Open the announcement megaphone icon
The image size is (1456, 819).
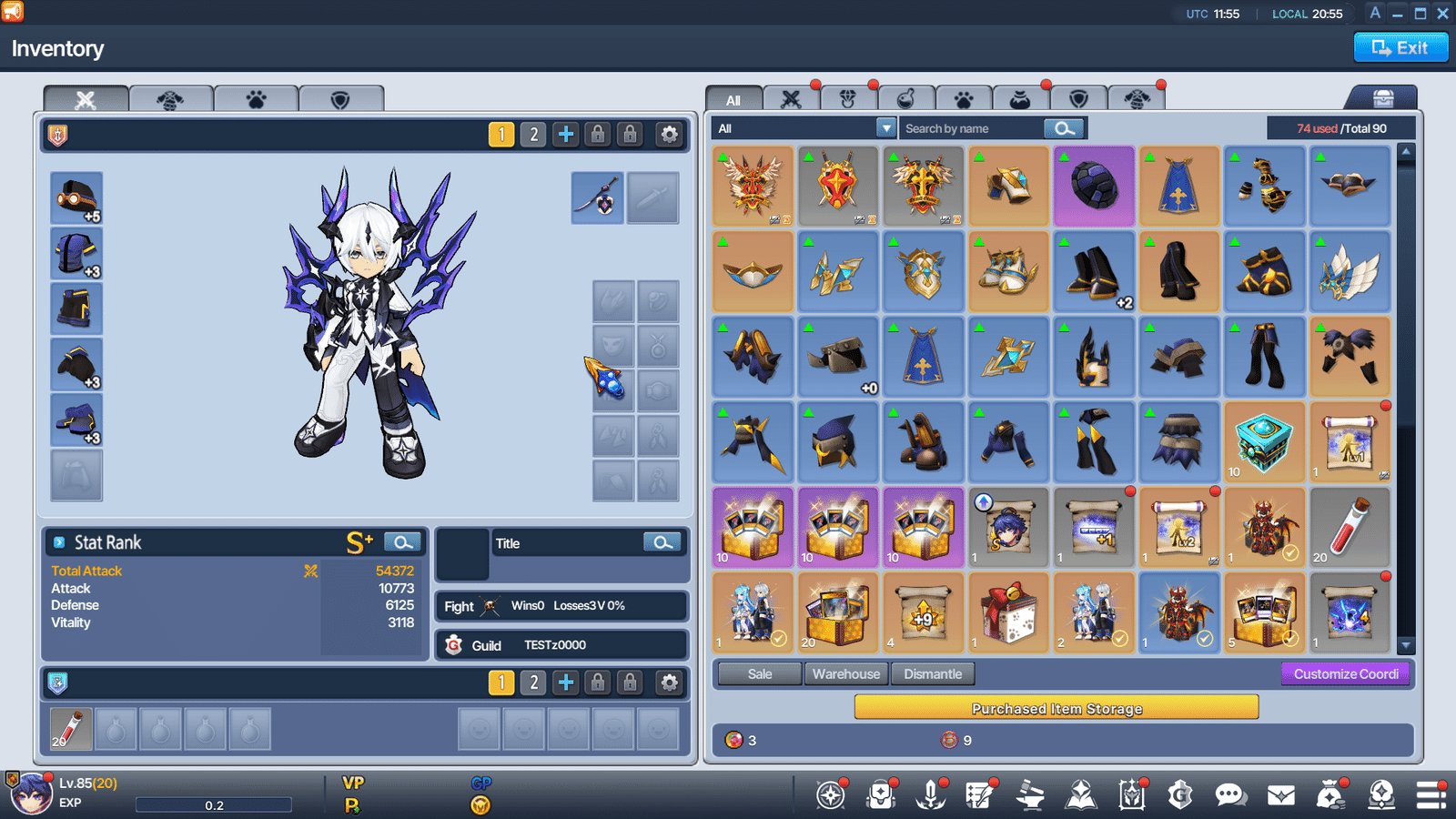[13, 11]
